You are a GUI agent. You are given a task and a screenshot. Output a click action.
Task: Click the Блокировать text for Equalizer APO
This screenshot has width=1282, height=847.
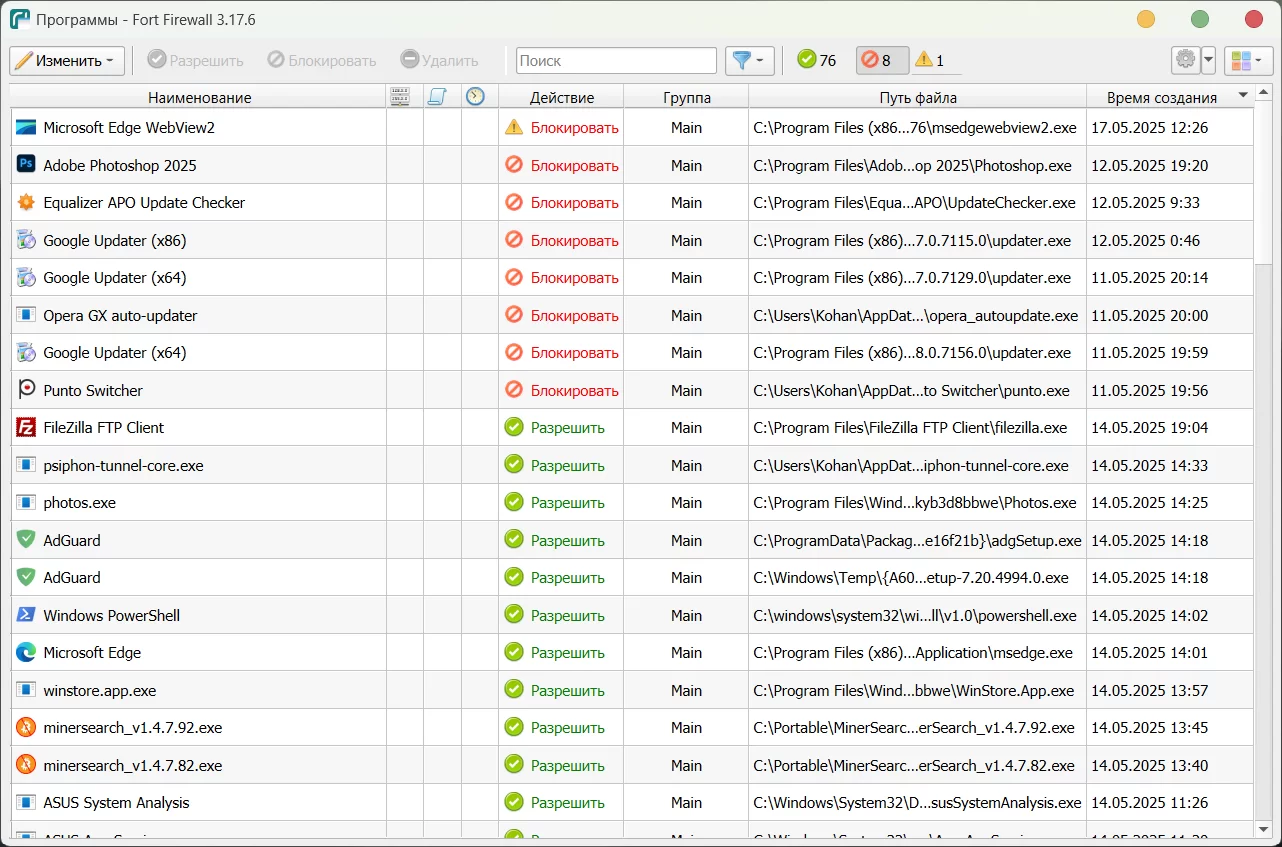pyautogui.click(x=575, y=202)
